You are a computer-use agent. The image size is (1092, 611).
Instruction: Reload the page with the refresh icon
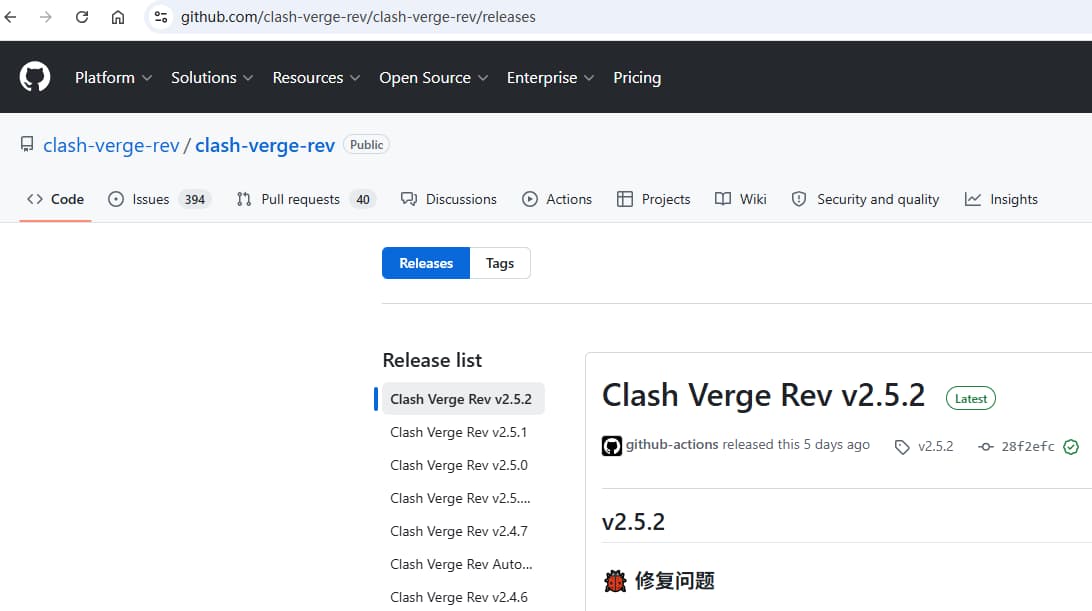[x=82, y=17]
